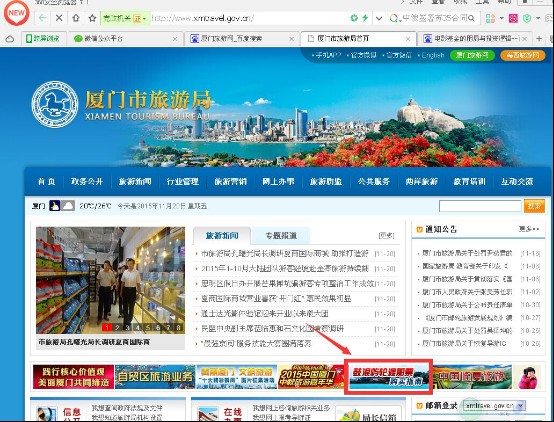Open first notice dated 11-18
Screen dimensions: 554x422
(x=467, y=253)
